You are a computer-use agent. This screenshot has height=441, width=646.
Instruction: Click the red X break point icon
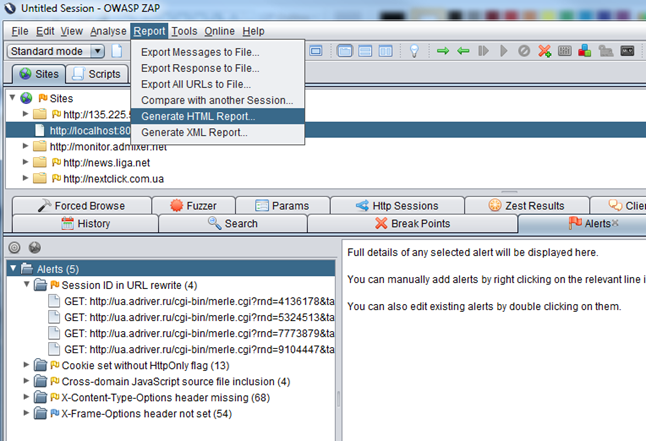(x=544, y=51)
